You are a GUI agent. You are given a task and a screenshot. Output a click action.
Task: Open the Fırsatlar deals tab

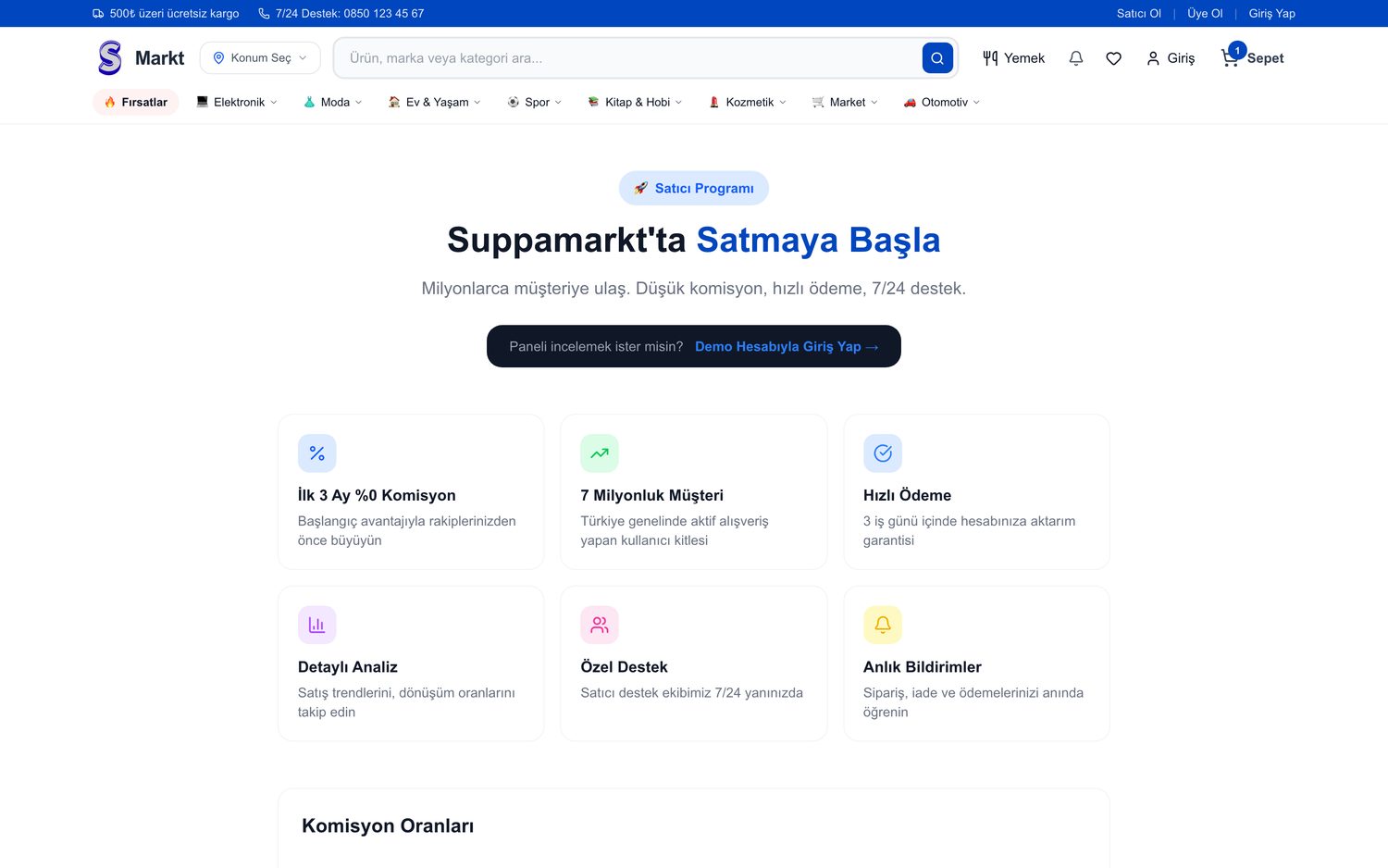click(136, 102)
